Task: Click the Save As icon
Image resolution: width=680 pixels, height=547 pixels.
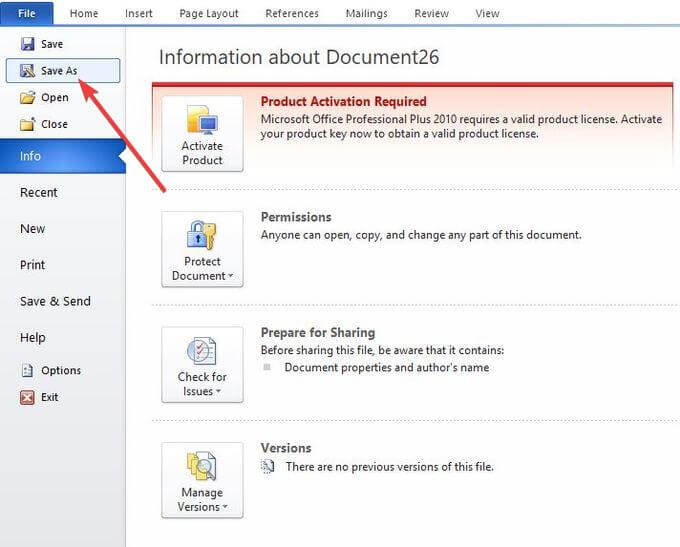Action: [x=27, y=71]
